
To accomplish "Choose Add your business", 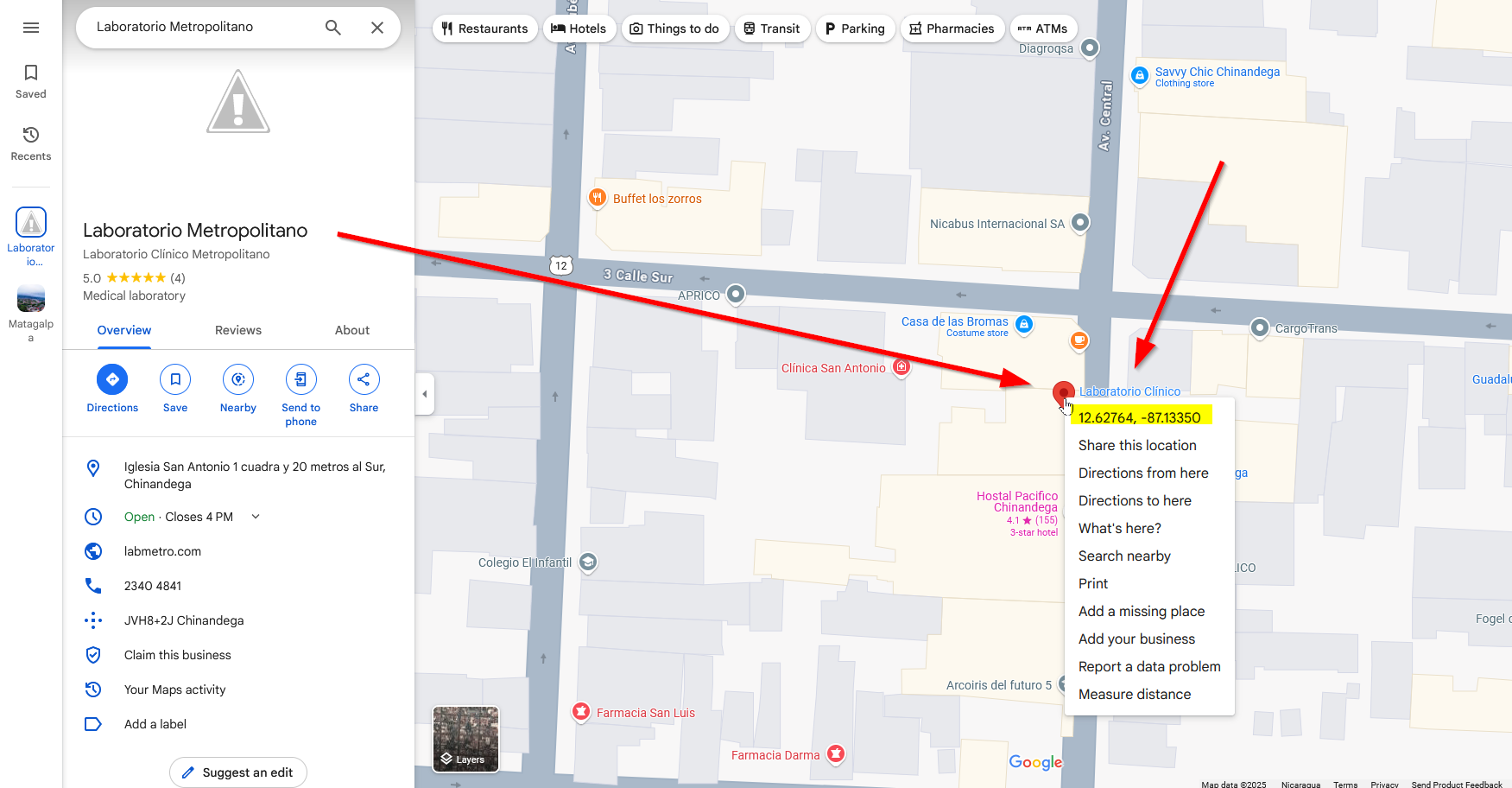I will [x=1136, y=639].
